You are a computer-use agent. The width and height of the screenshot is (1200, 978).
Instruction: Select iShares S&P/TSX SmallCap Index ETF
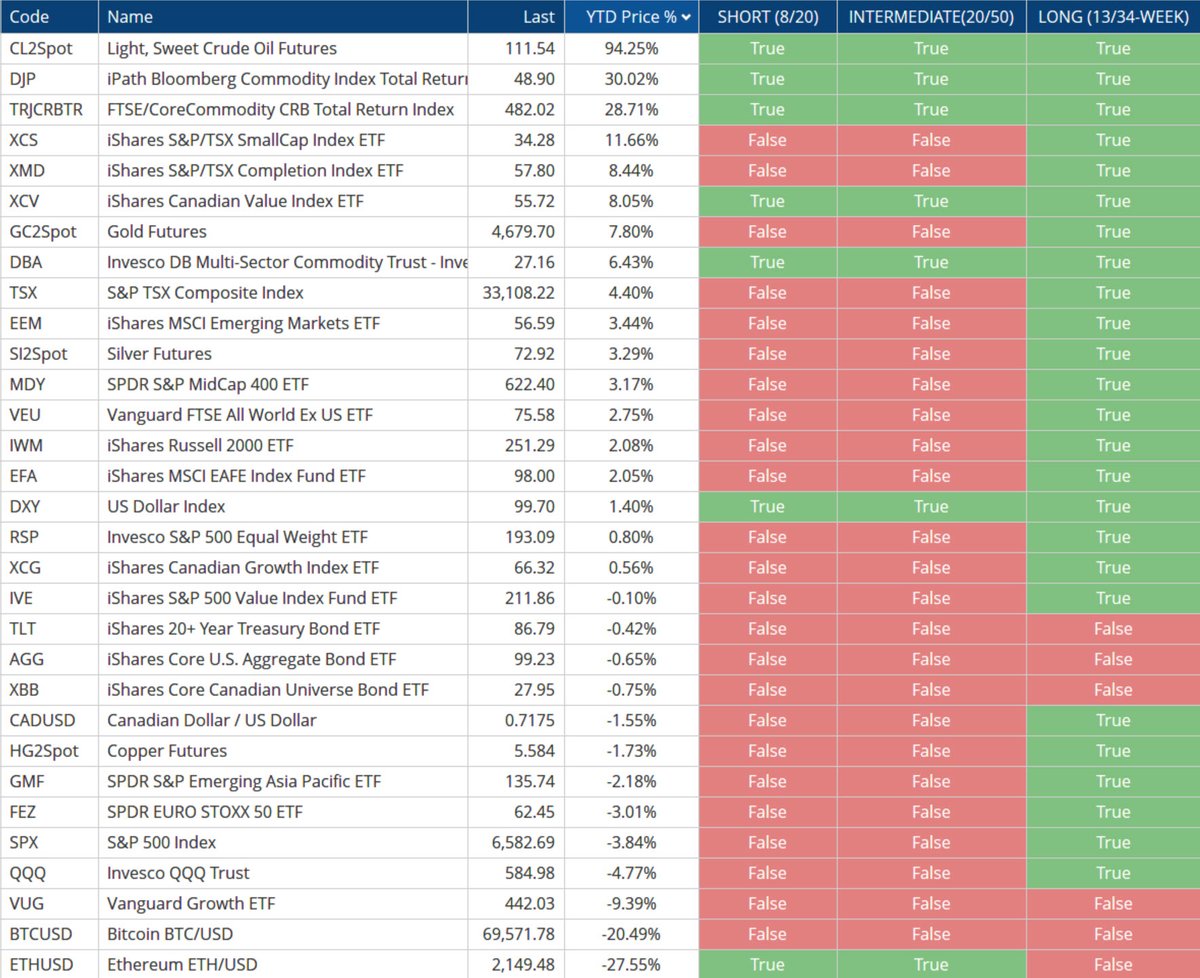(x=283, y=140)
